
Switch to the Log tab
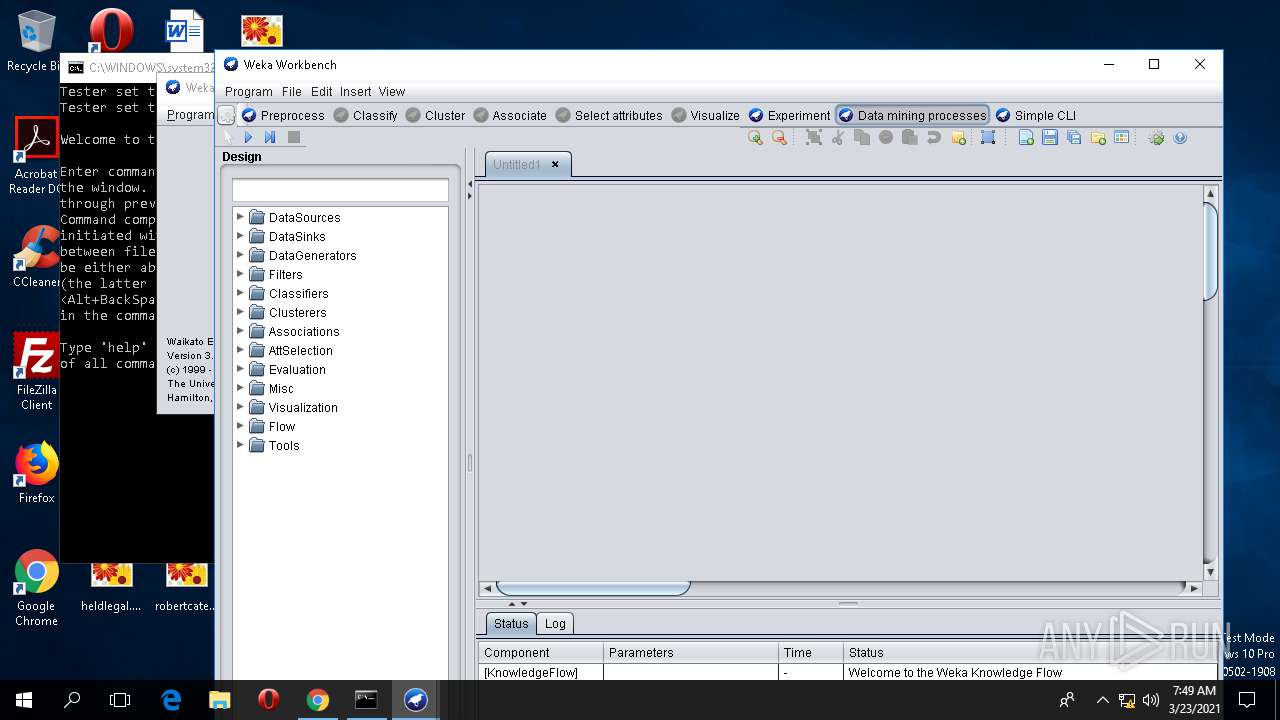point(555,623)
